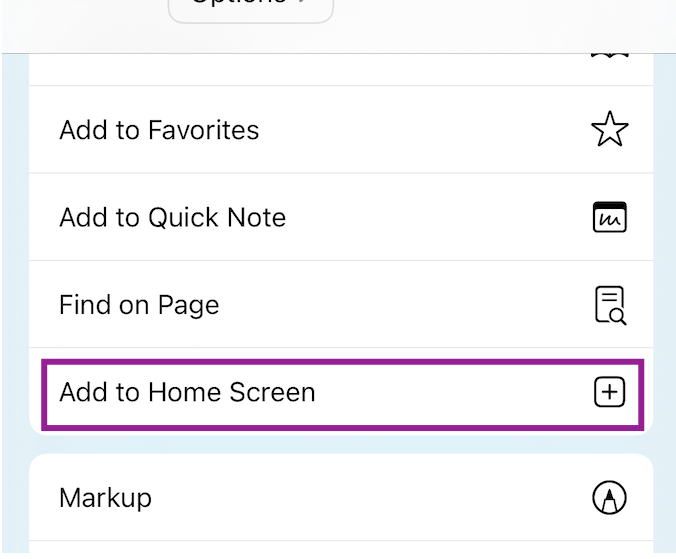Click the Find on Page magnifier document icon
This screenshot has width=676, height=559.
tap(609, 305)
